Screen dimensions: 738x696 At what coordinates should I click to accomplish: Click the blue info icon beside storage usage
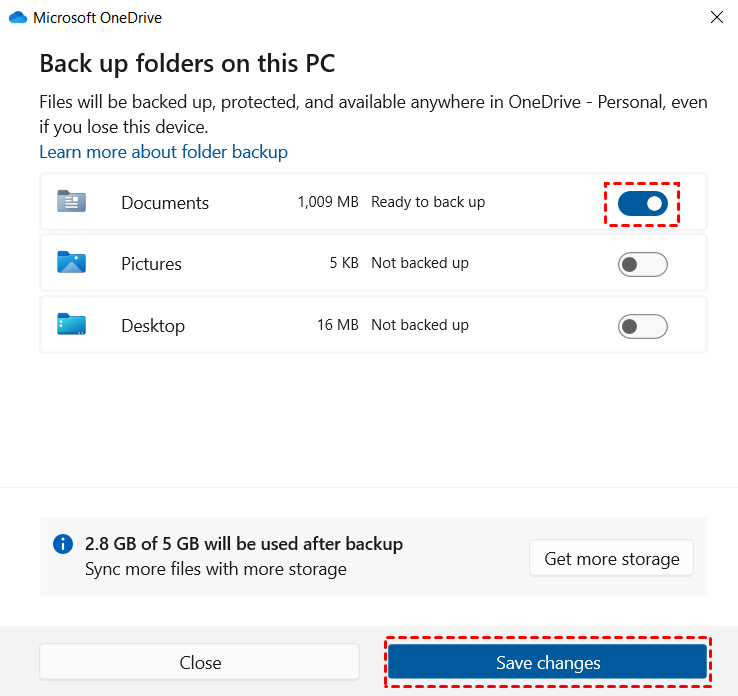(63, 544)
